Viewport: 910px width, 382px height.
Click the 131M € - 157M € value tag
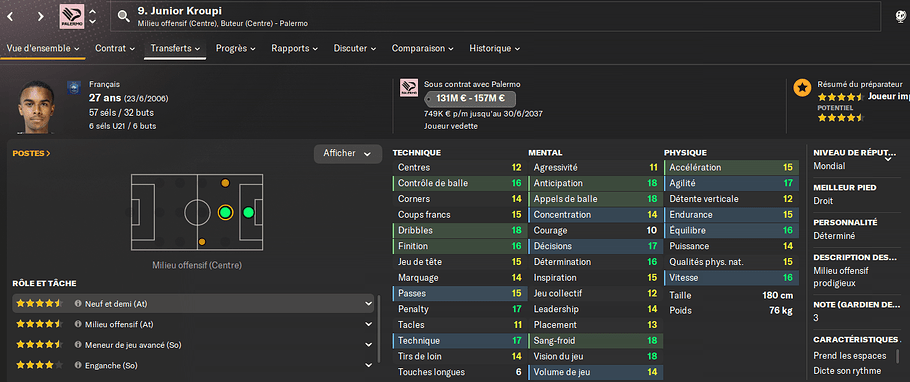click(x=470, y=98)
